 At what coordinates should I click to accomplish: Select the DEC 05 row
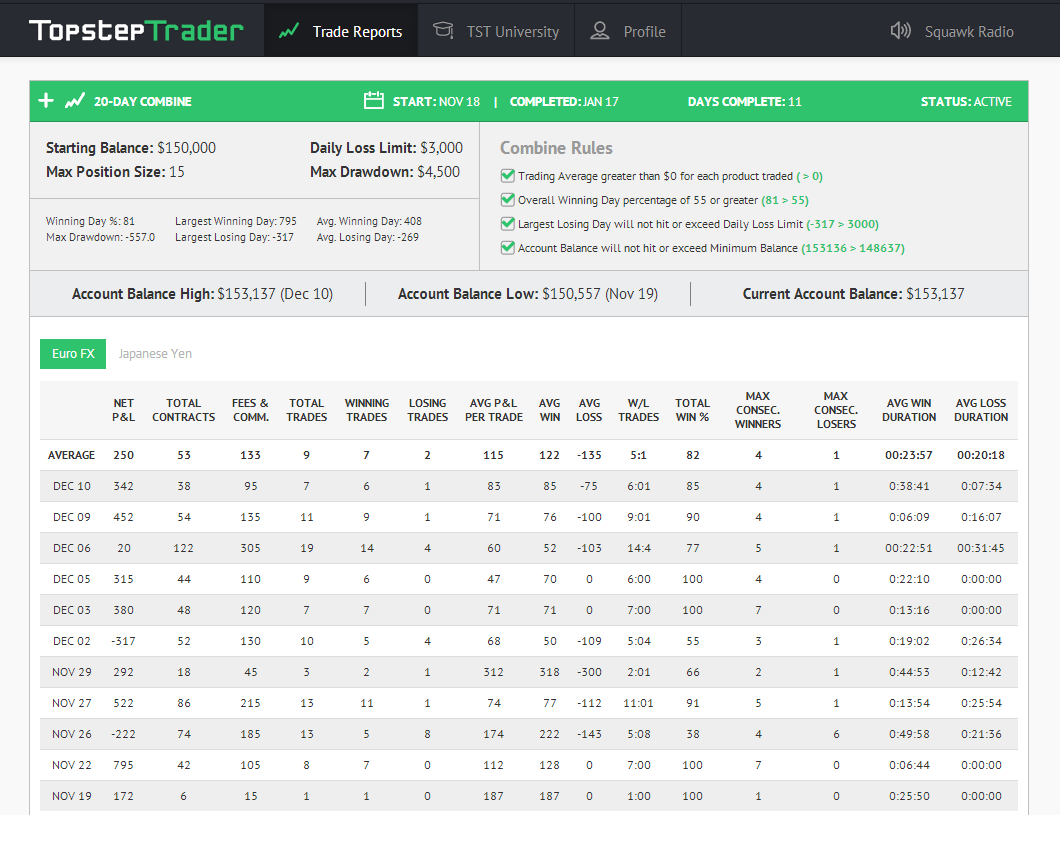pos(529,579)
